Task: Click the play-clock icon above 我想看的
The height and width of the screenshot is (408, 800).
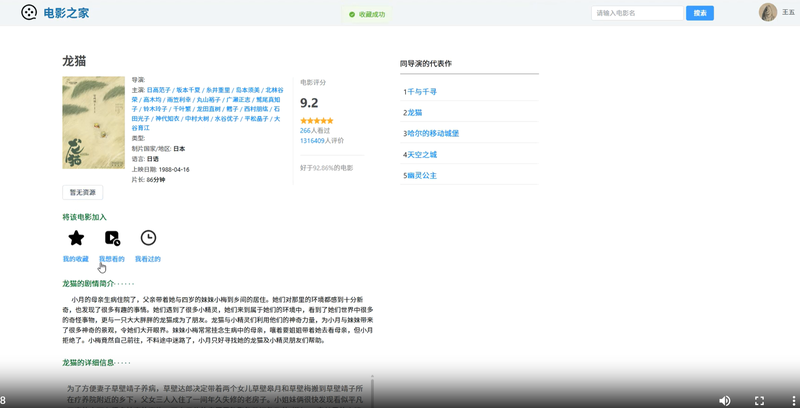Action: point(112,238)
